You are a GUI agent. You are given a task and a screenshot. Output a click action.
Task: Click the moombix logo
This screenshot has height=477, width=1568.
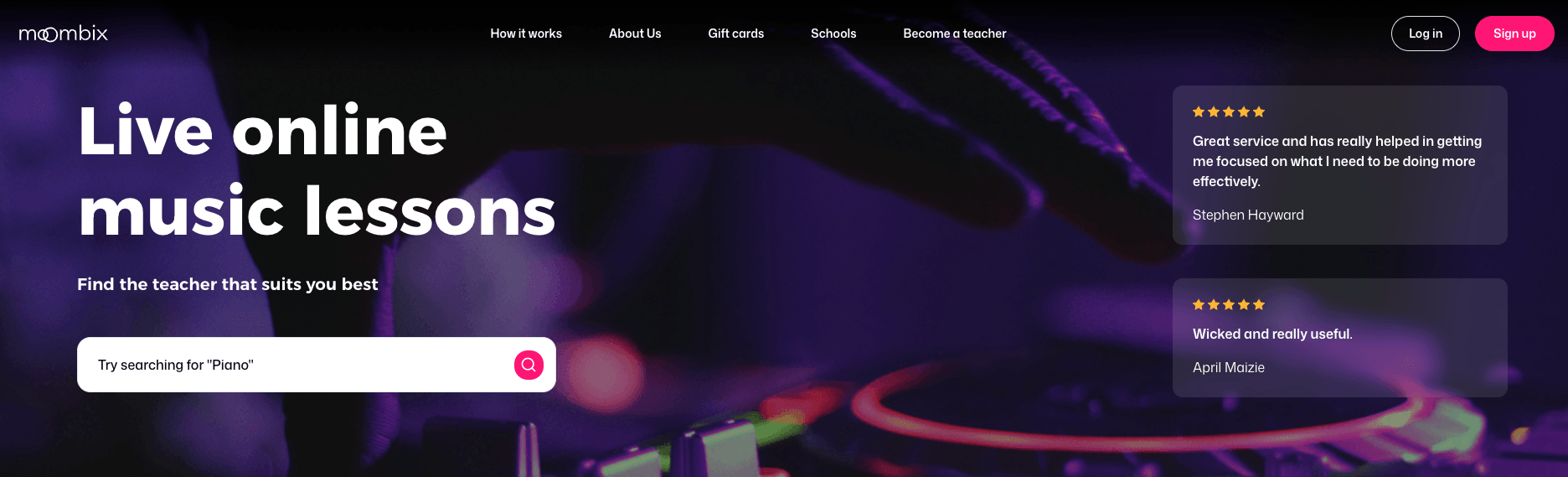[x=64, y=34]
